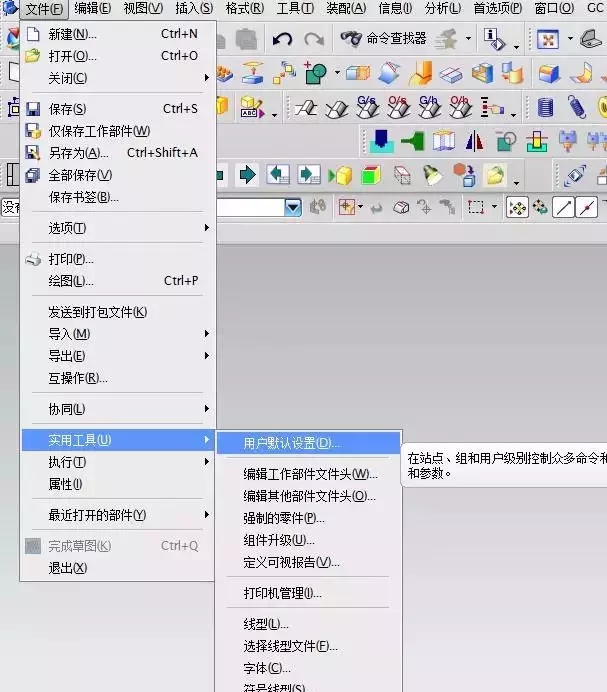
Task: Click the blue cylinder spring icon
Action: [546, 107]
